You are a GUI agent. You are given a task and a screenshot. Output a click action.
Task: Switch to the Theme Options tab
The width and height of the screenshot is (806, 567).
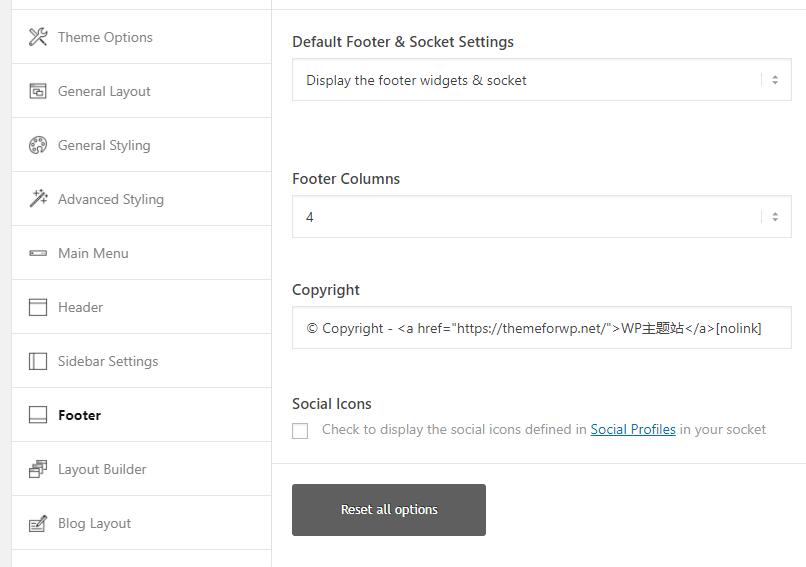pos(105,37)
